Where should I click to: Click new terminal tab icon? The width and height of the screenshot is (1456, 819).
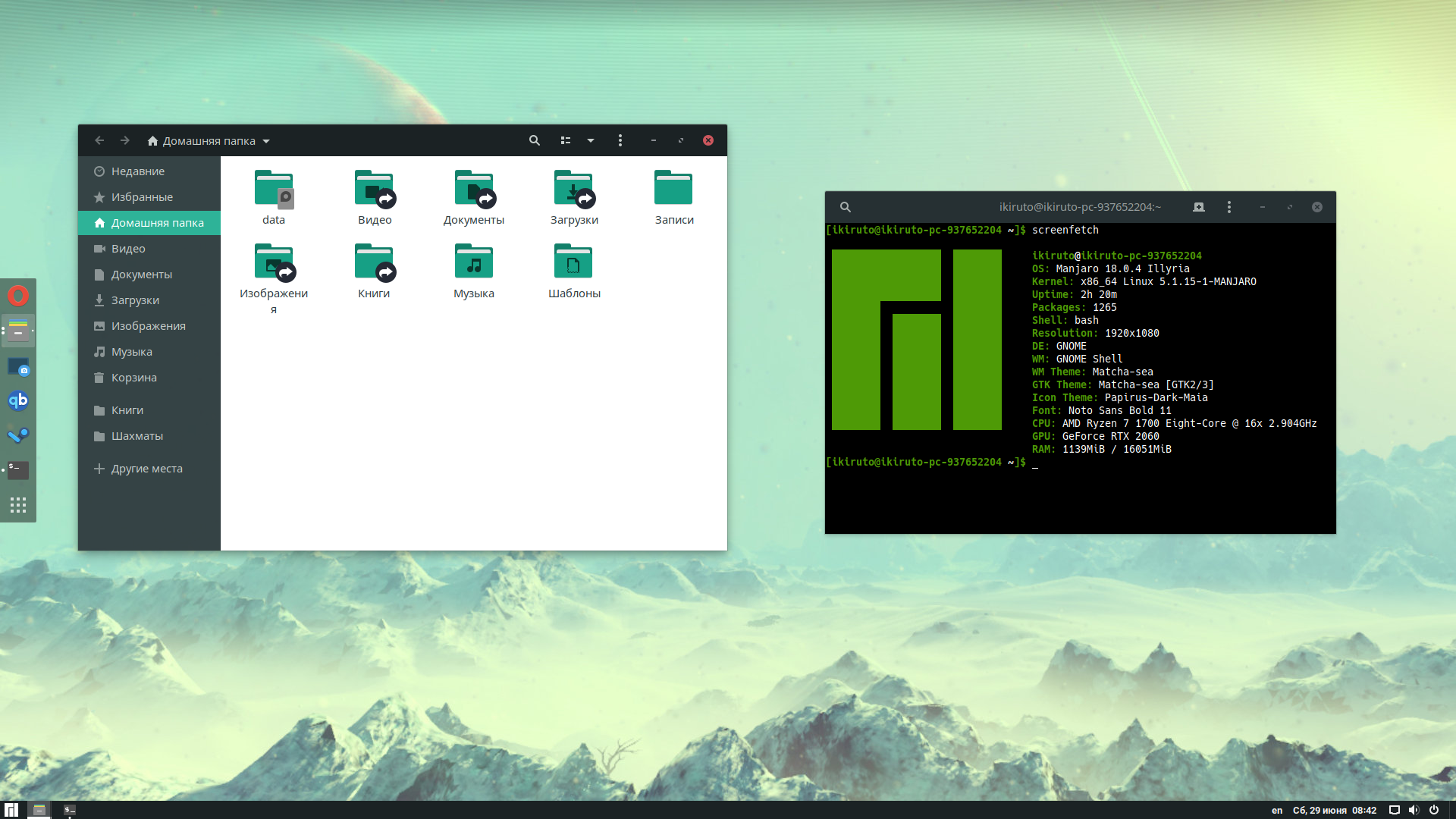[x=1199, y=207]
